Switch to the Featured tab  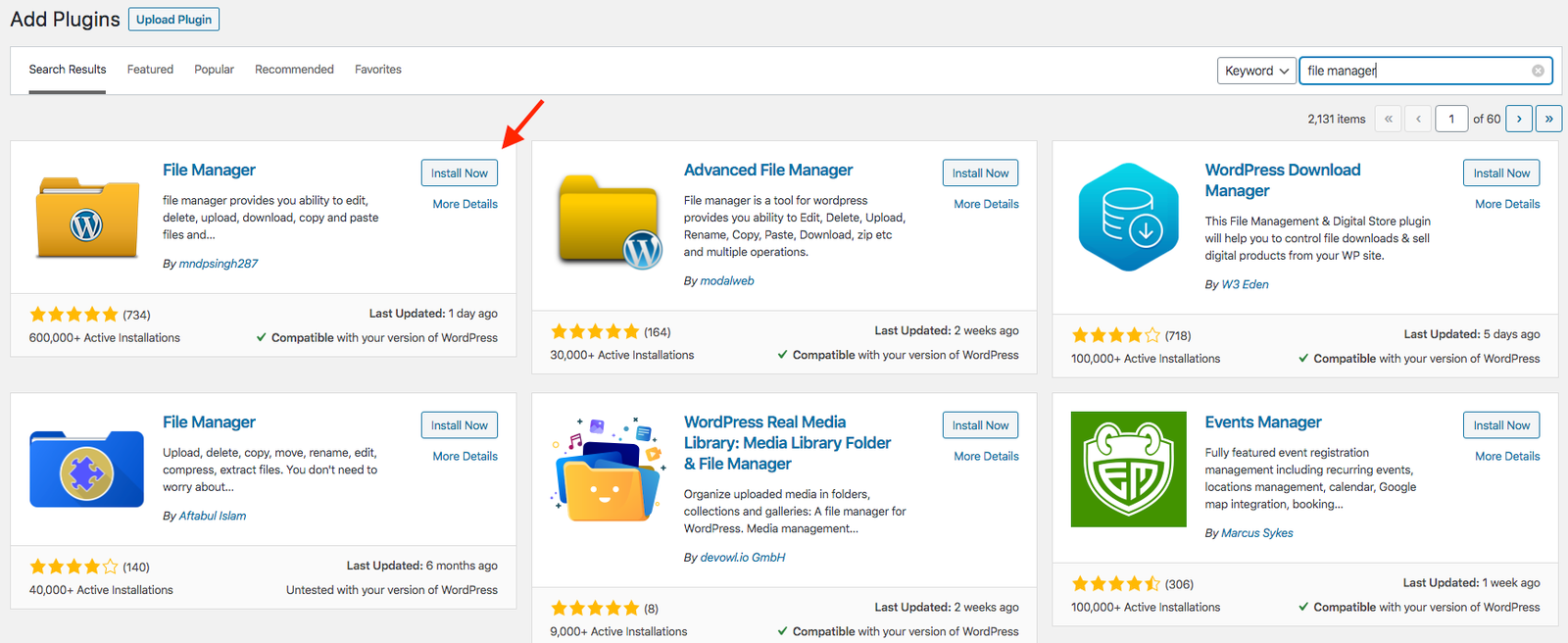click(x=150, y=70)
